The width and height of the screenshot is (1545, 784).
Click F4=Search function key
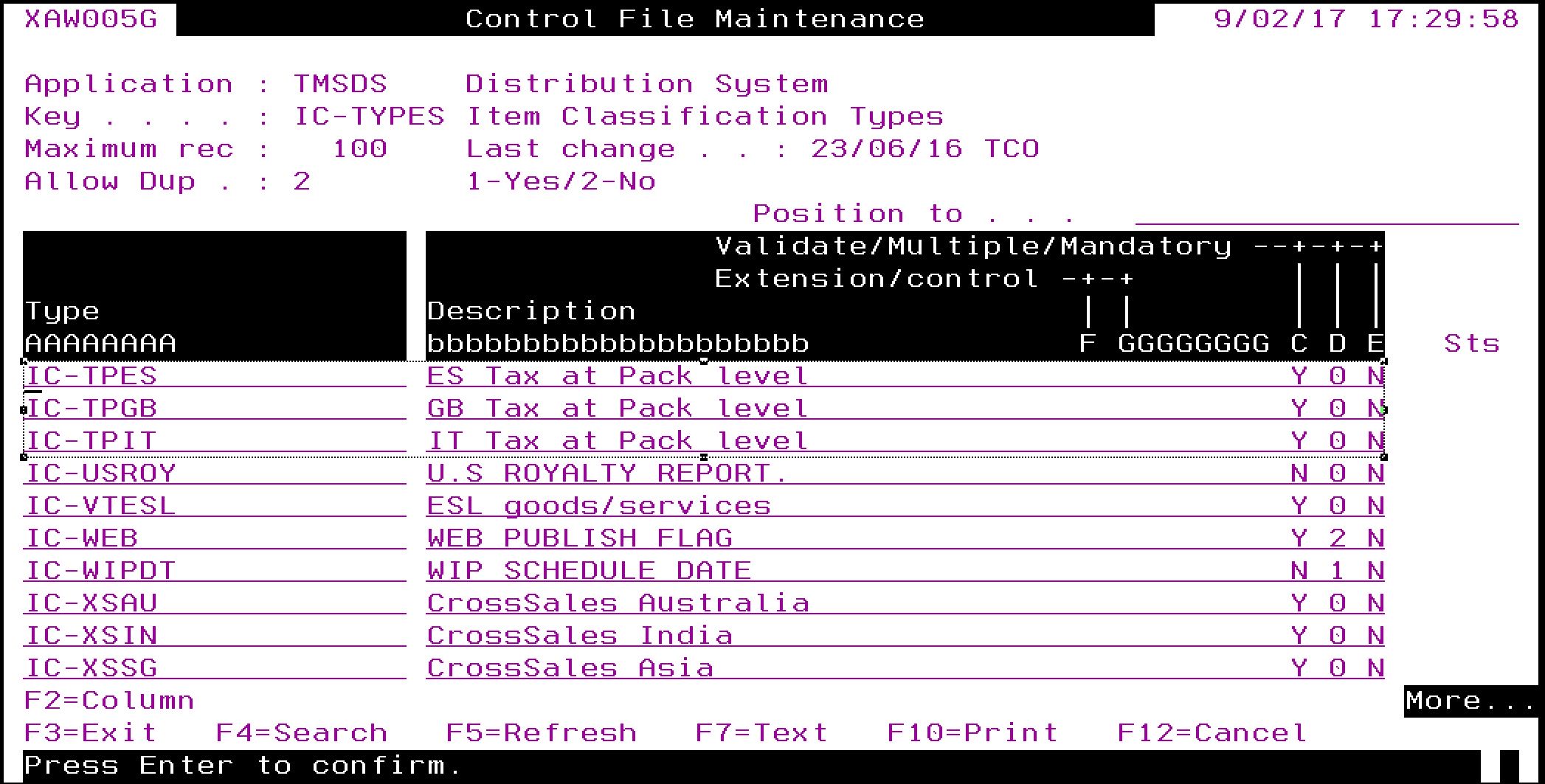pos(301,732)
